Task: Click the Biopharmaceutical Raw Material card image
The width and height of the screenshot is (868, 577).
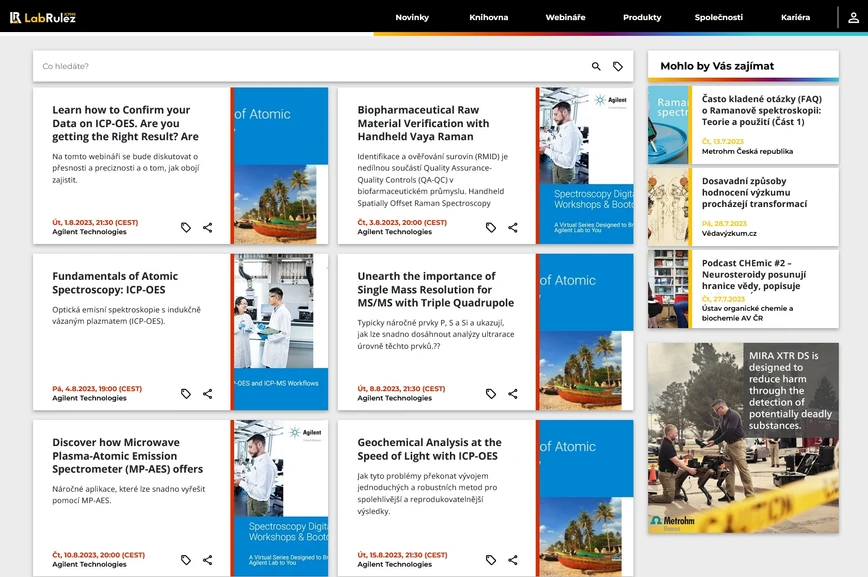Action: (x=586, y=166)
